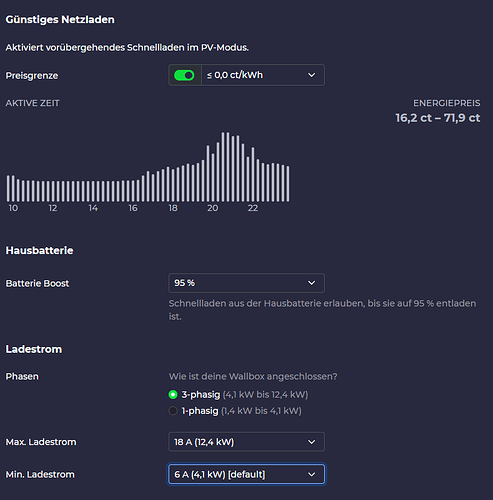Open the Batterie Boost 95 % dropdown
Screen dimensions: 493x500
pyautogui.click(x=246, y=283)
